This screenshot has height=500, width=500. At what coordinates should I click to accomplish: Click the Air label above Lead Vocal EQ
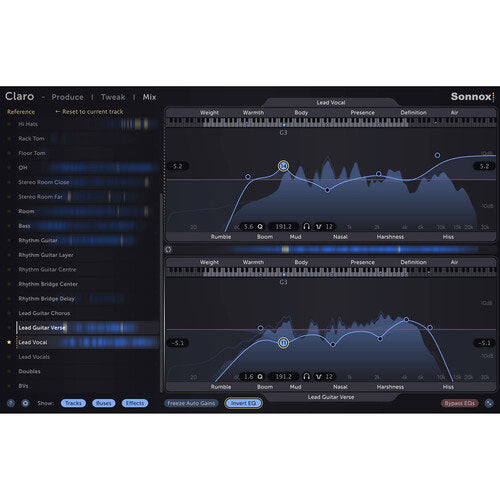pos(454,113)
